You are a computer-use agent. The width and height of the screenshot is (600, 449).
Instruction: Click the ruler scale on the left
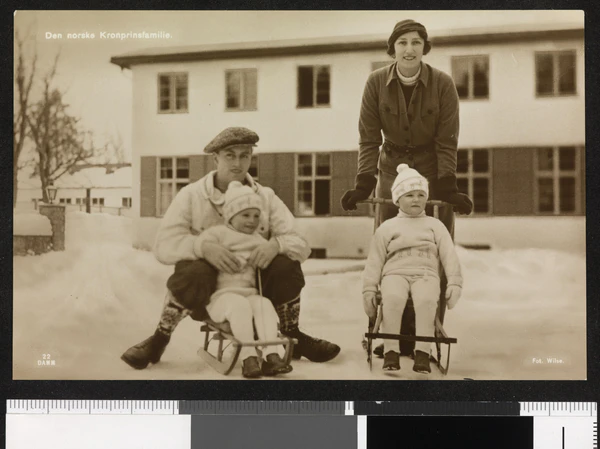(x=92, y=407)
